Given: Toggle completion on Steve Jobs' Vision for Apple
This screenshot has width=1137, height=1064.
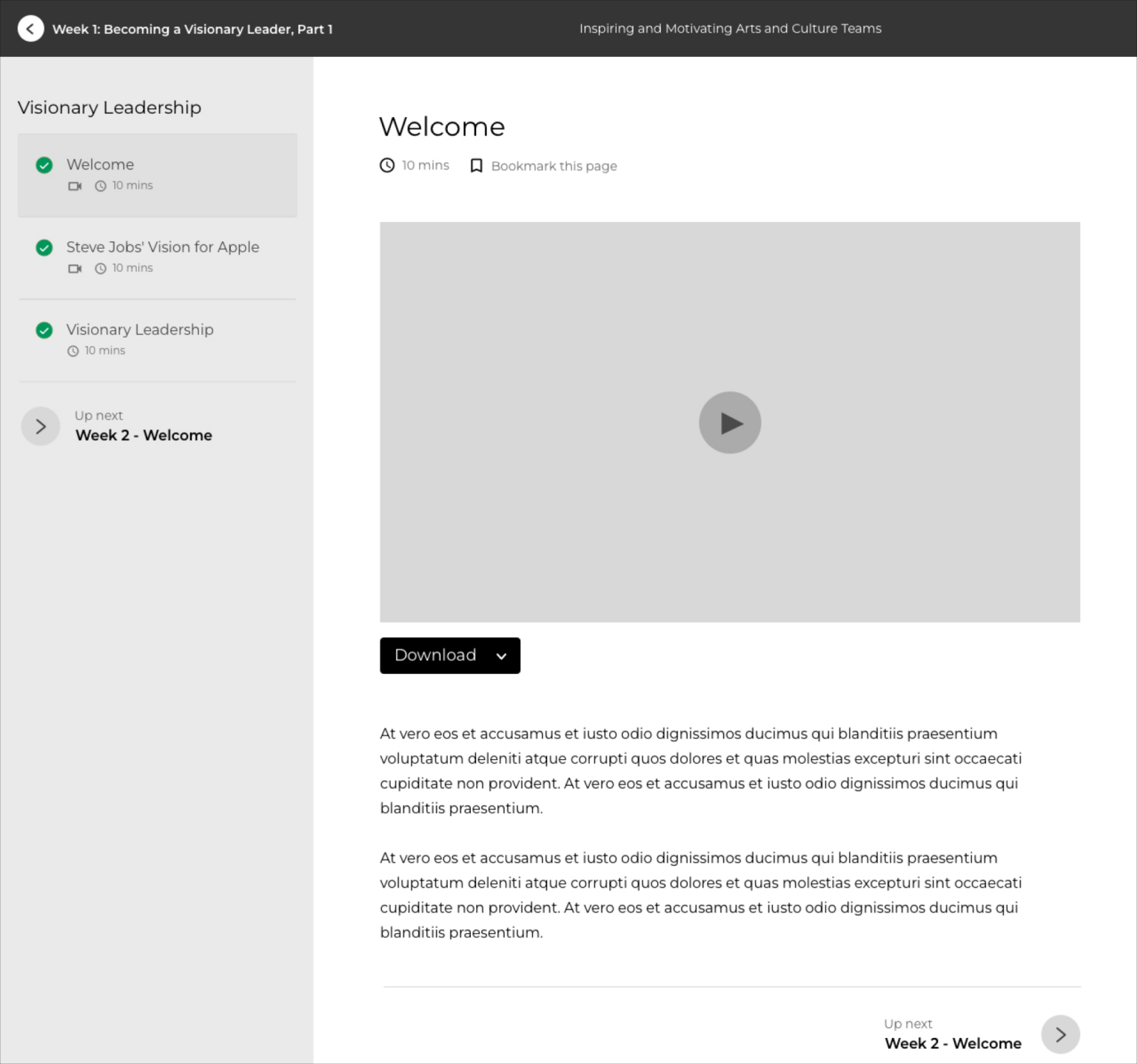Looking at the screenshot, I should click(x=44, y=247).
